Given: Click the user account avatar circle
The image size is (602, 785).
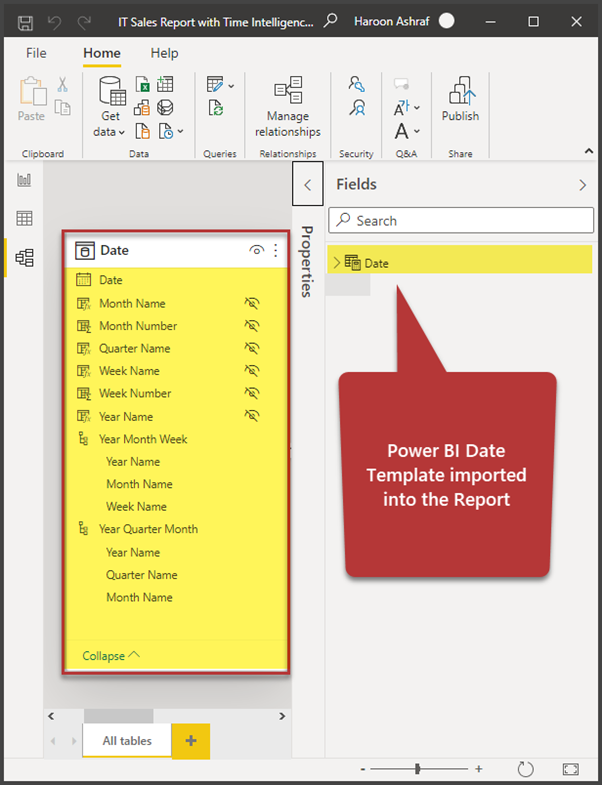Looking at the screenshot, I should [446, 21].
